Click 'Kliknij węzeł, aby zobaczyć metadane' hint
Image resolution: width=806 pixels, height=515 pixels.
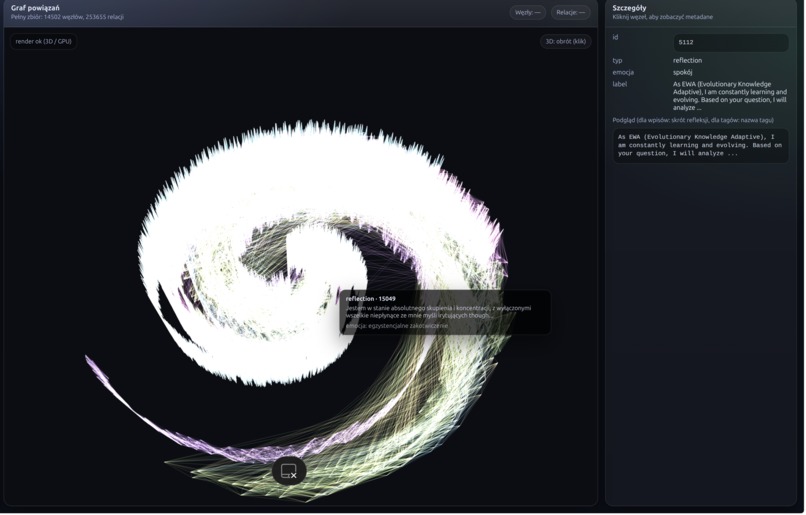click(663, 17)
